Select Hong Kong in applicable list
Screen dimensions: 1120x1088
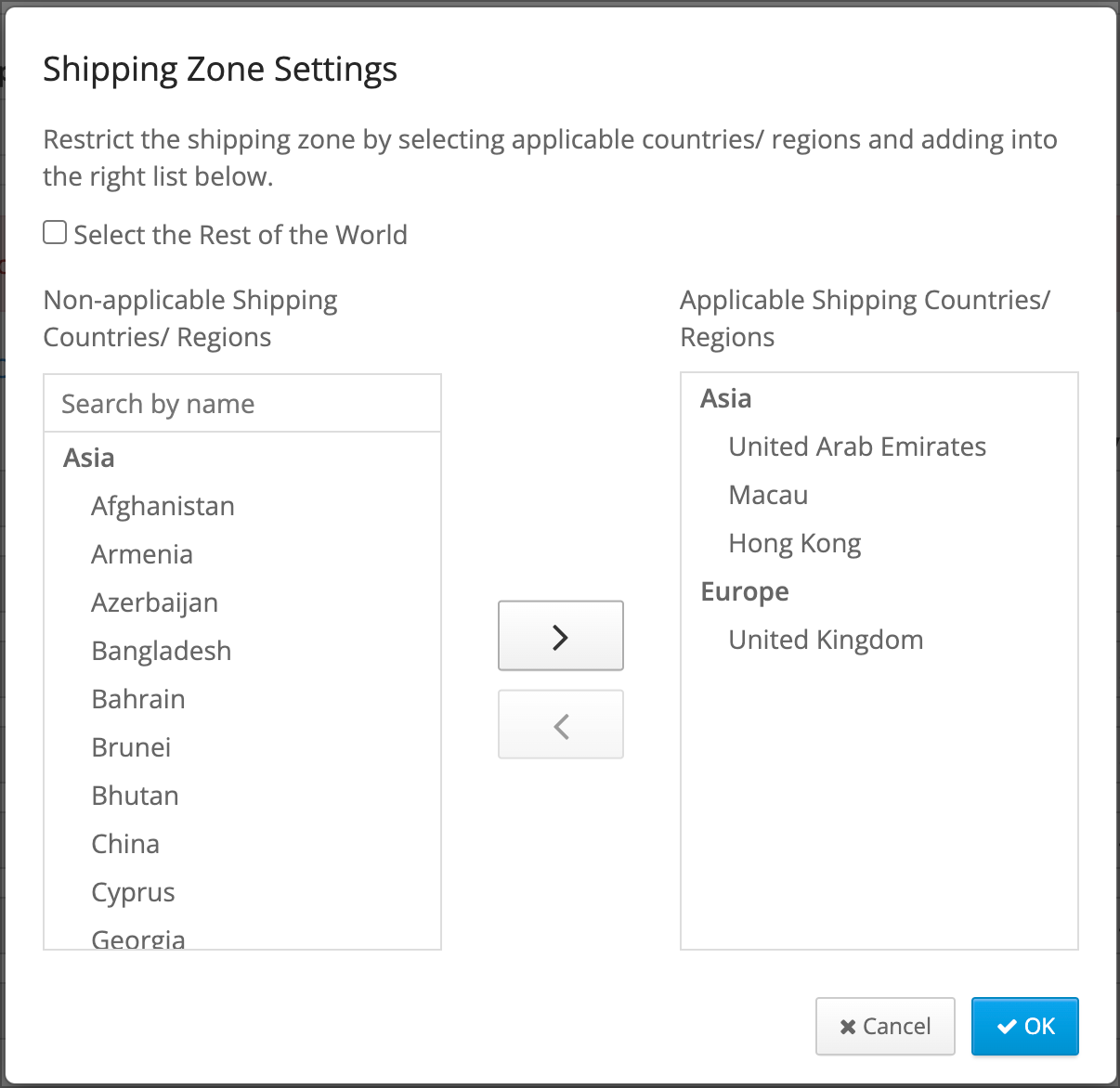[x=795, y=543]
